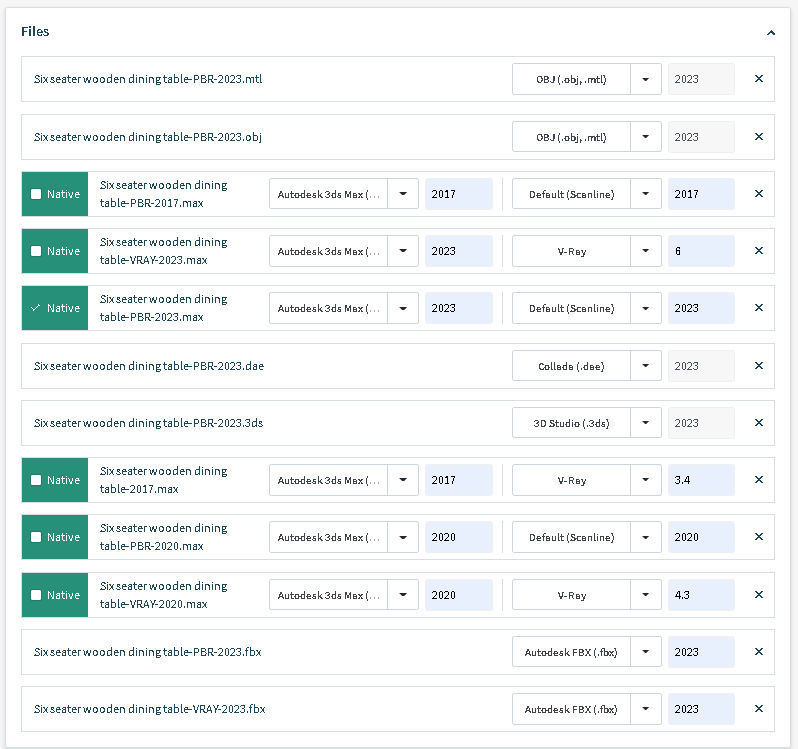Open Autodesk 3ds Max dropdown for table-2017.max
The image size is (798, 749).
(402, 480)
